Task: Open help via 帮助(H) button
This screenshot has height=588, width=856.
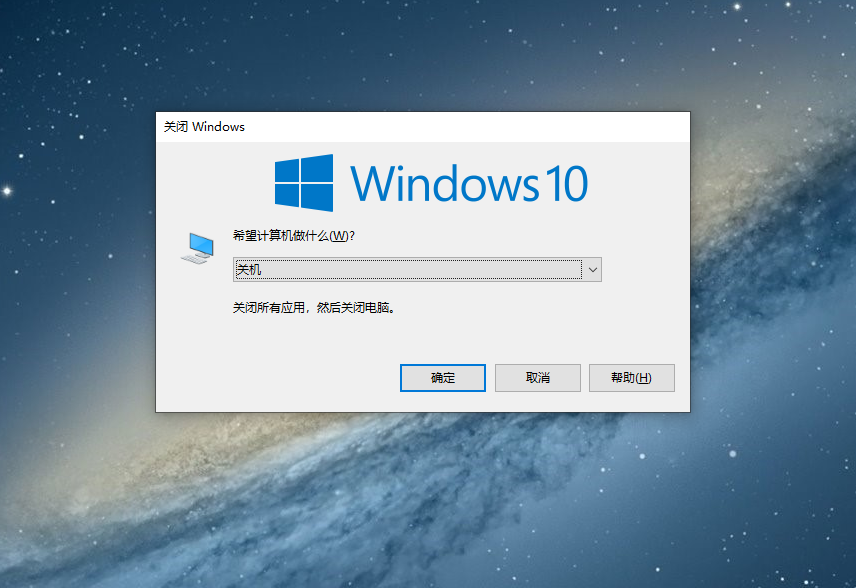Action: point(632,378)
